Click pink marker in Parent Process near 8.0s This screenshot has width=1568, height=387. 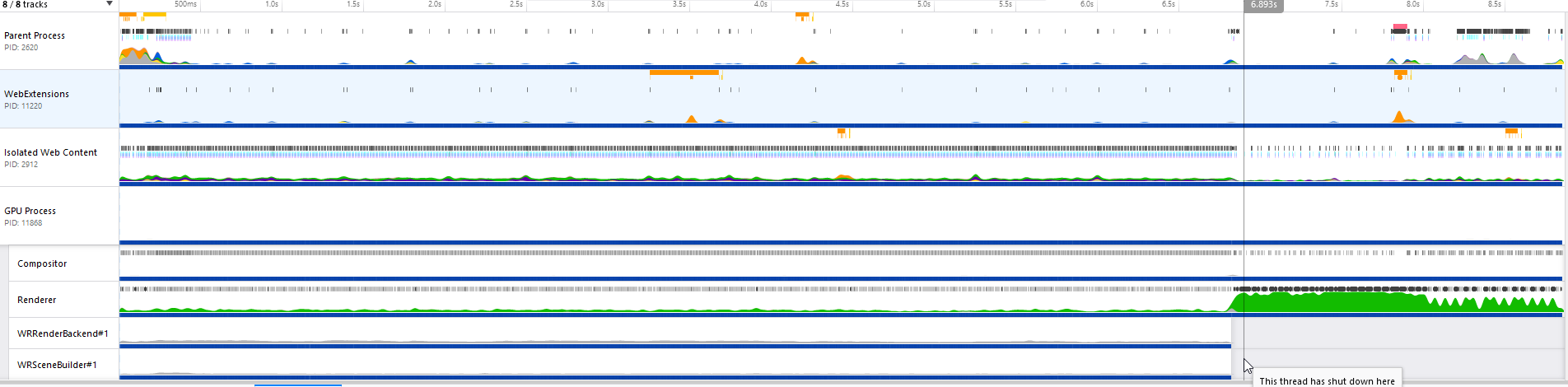[x=1400, y=27]
